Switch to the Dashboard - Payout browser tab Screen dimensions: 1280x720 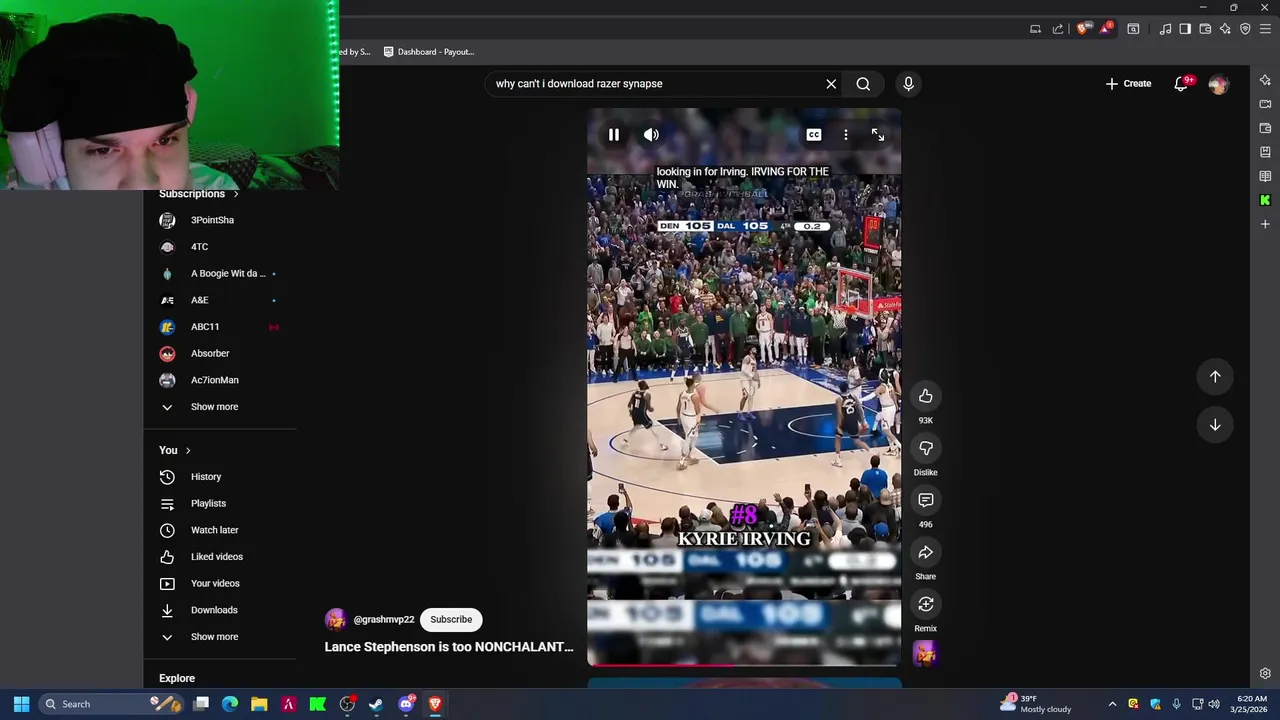[430, 52]
